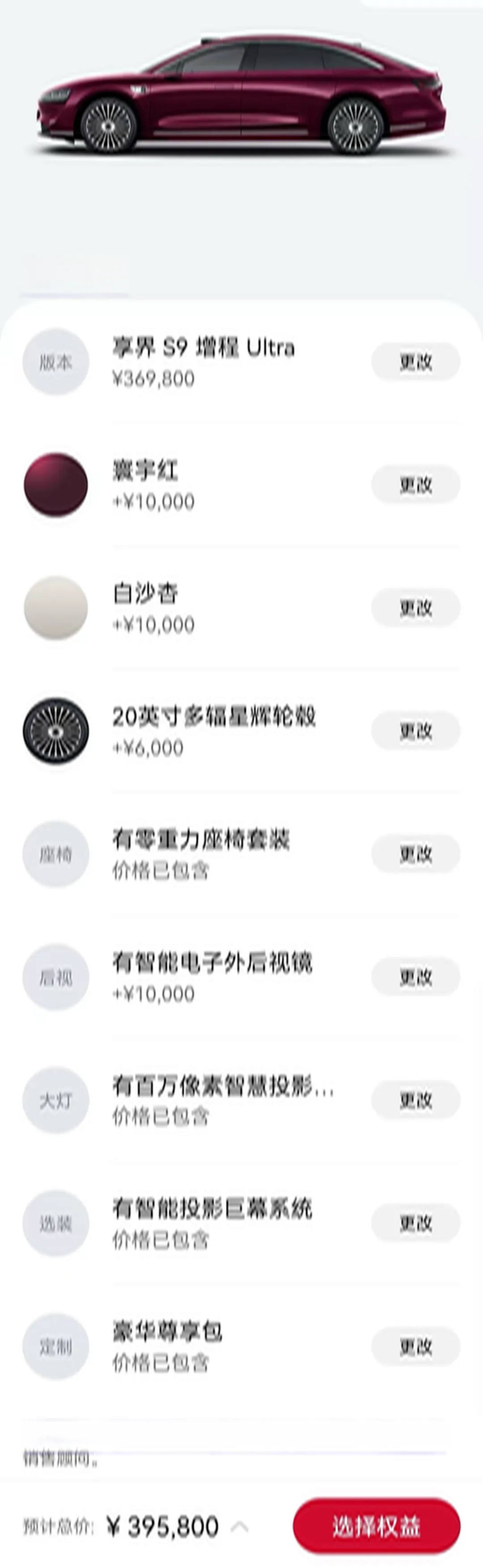The height and width of the screenshot is (1568, 483).
Task: Click the 选装 options circle icon
Action: coord(55,1223)
